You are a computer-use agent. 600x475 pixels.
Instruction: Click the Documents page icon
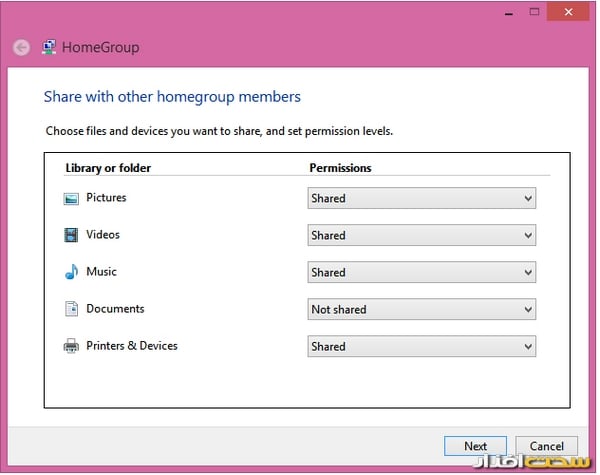pyautogui.click(x=71, y=309)
